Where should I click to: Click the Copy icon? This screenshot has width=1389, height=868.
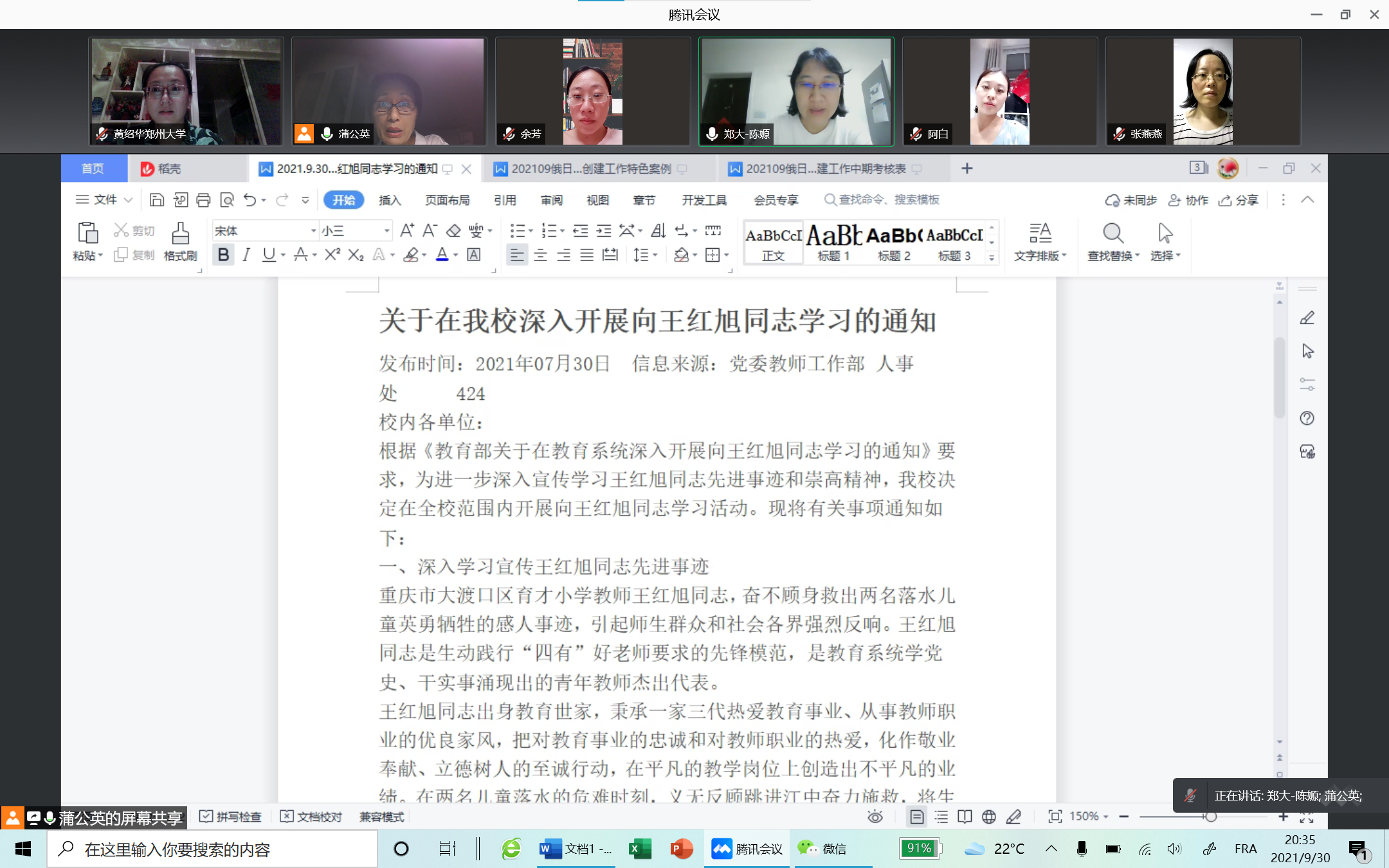pos(120,255)
